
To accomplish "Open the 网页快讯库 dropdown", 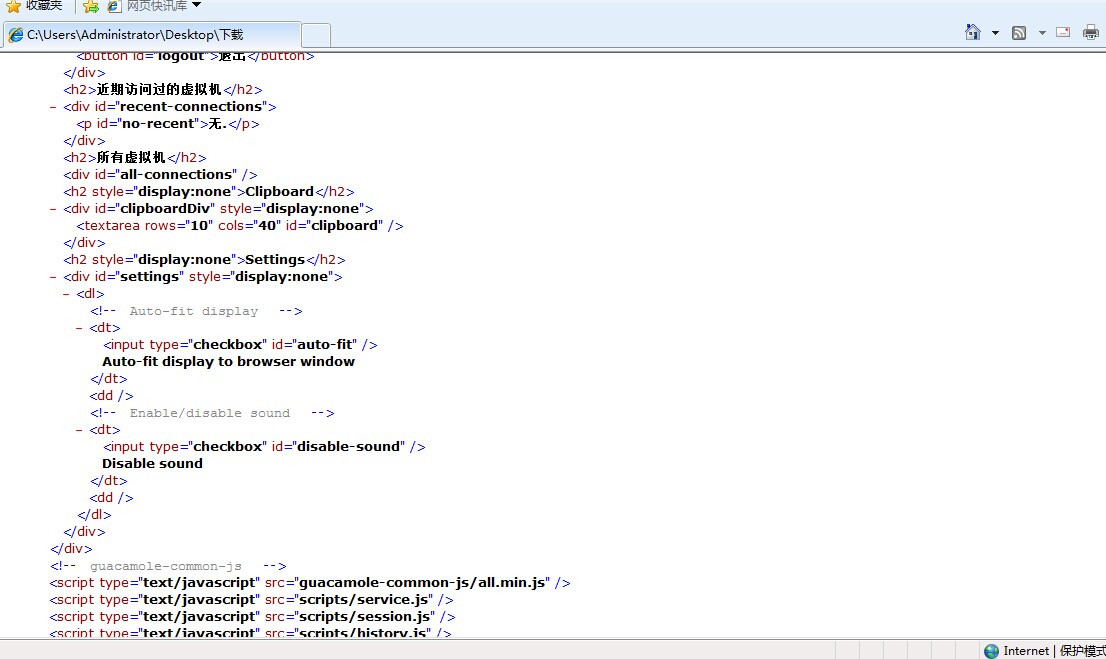I will 196,6.
